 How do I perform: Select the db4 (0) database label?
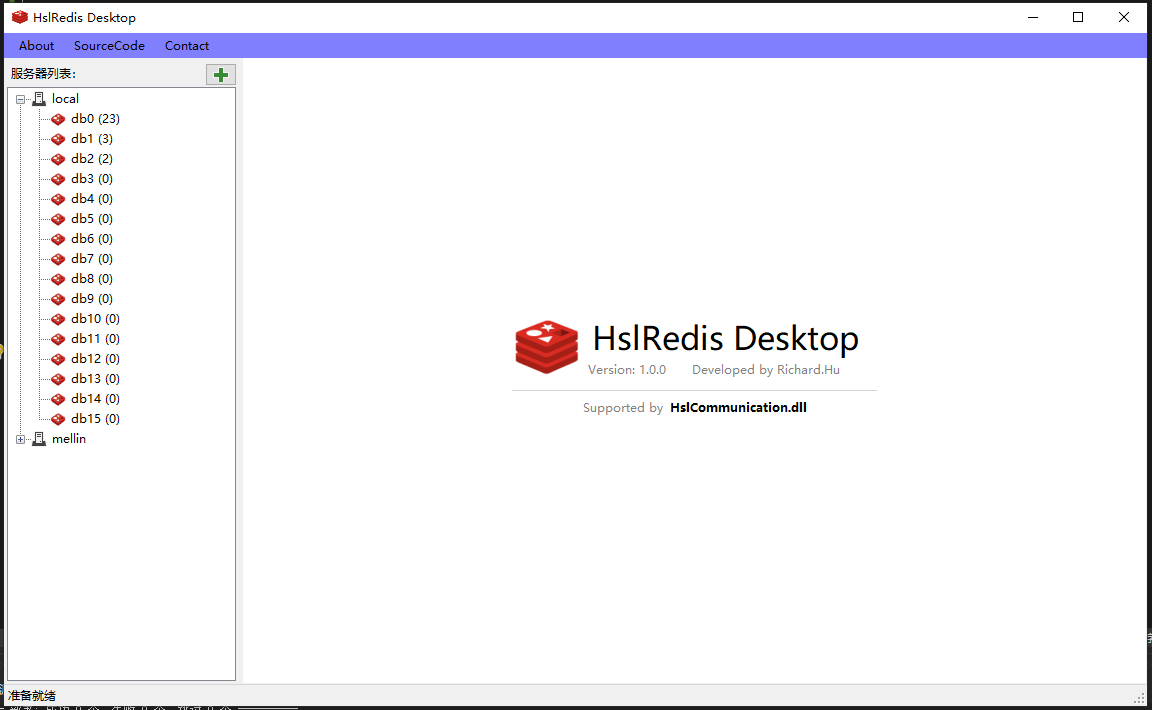[x=92, y=198]
